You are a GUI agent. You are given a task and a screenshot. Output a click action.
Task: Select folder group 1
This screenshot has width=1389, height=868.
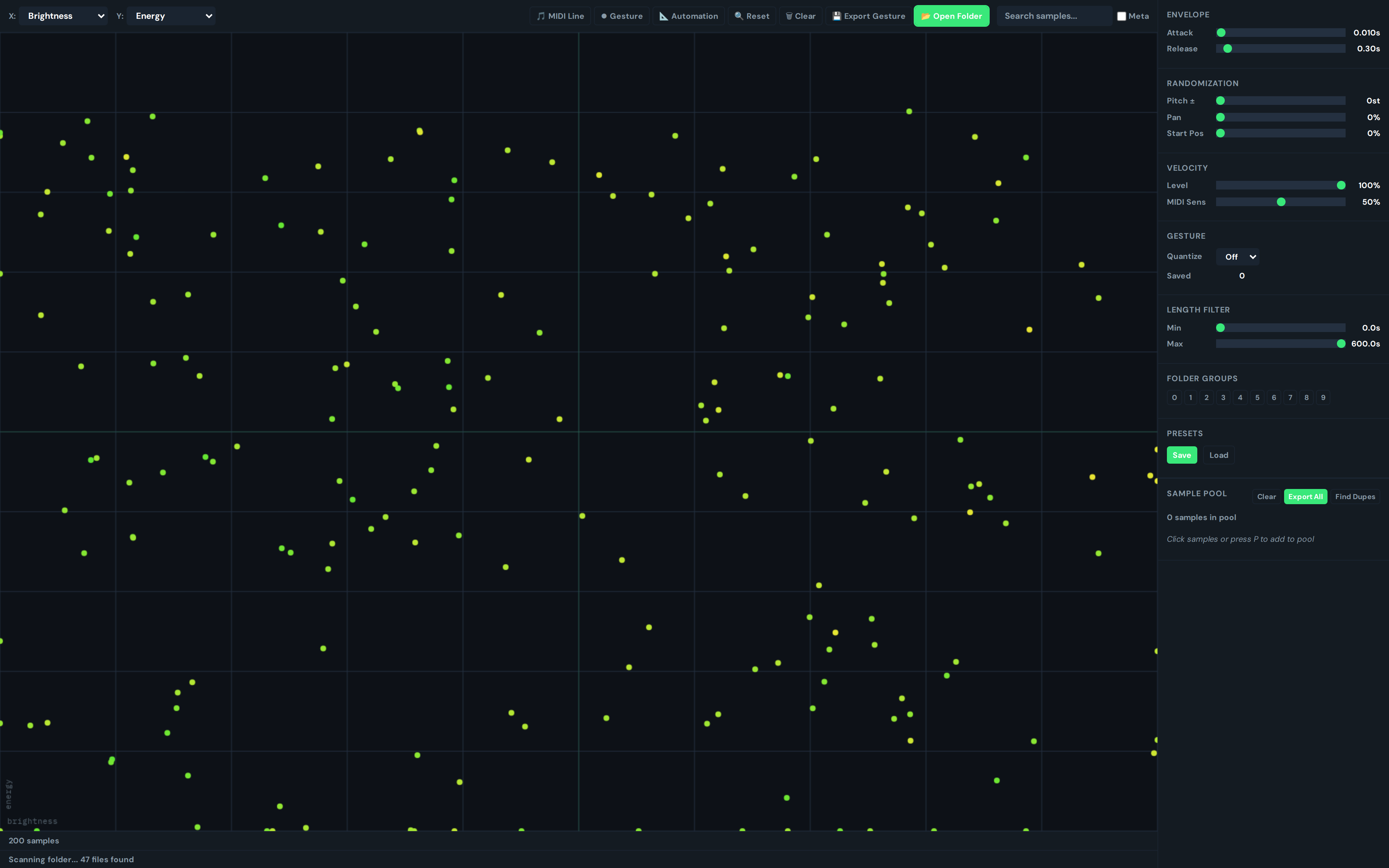1190,397
